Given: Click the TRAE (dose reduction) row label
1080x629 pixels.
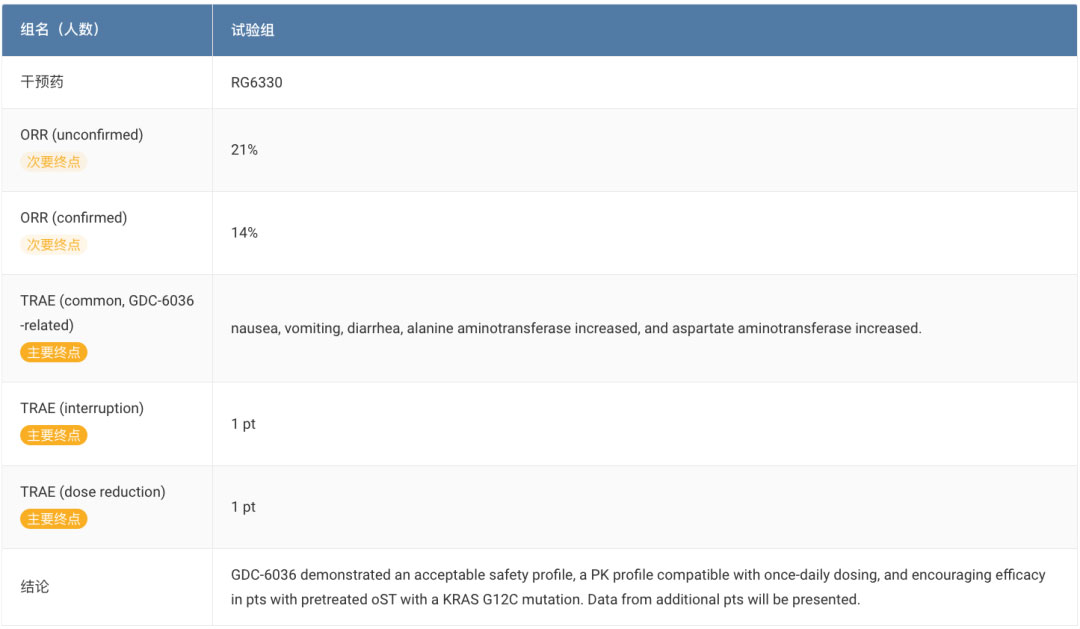Looking at the screenshot, I should tap(93, 492).
